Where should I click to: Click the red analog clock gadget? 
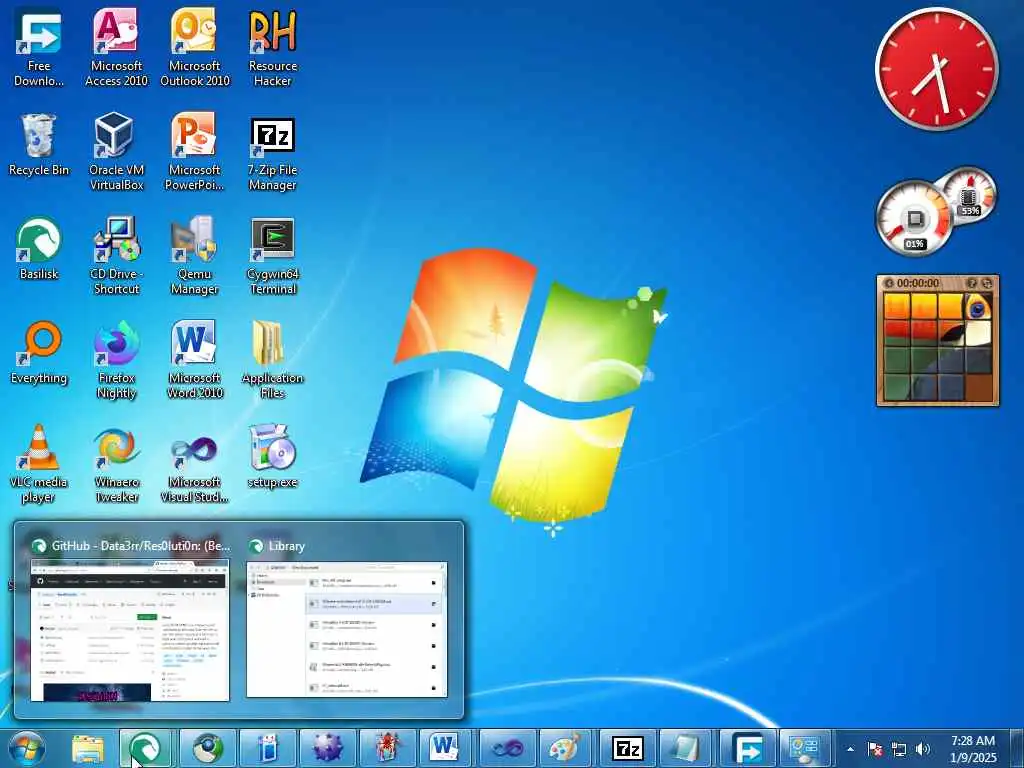pos(936,69)
